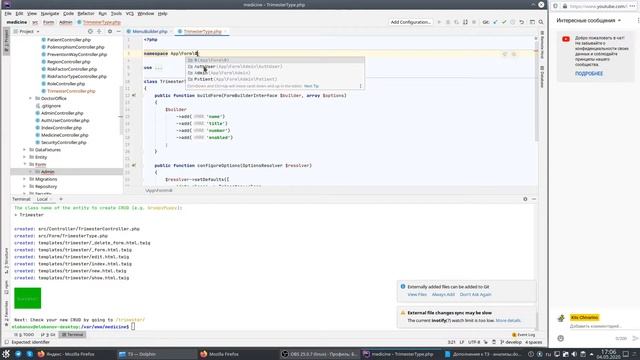Open the Database side tool window
This screenshot has width=640, height=360.
coord(542,76)
